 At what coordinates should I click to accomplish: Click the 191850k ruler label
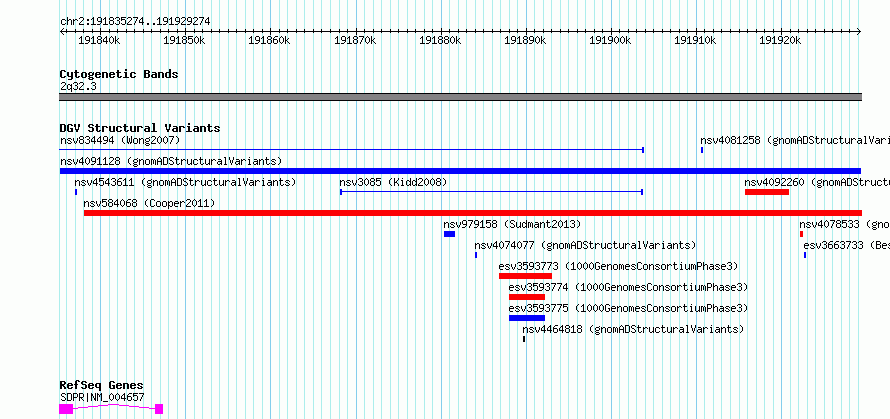[184, 40]
